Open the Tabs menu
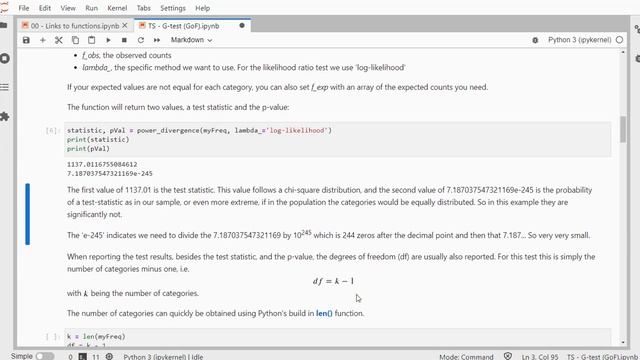Viewport: 640px width, 360px height. point(143,8)
